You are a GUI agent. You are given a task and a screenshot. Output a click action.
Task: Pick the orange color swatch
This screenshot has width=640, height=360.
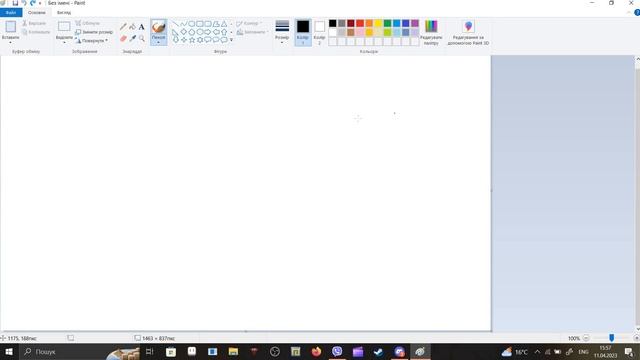369,23
